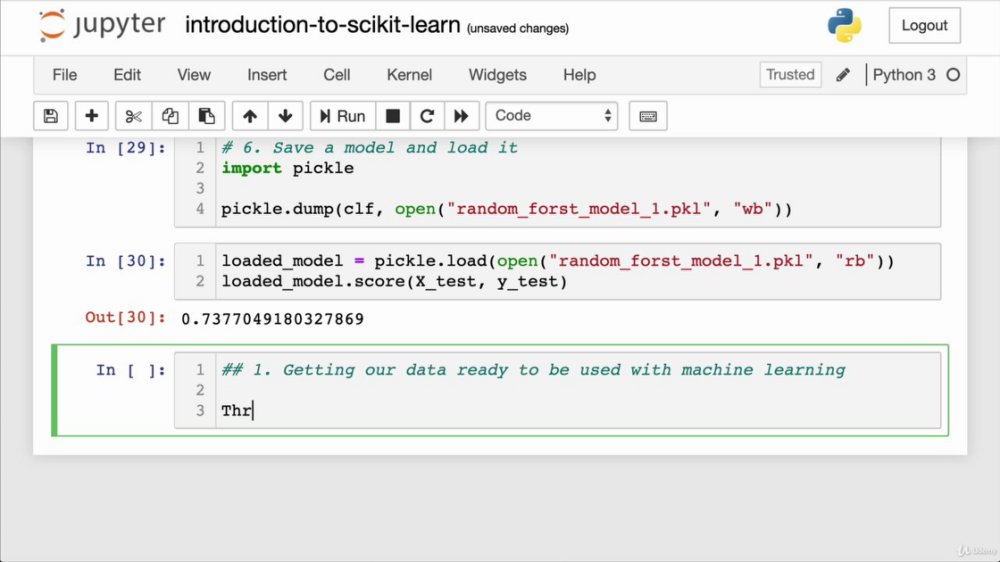Interrupt the kernel with stop icon

click(x=393, y=116)
